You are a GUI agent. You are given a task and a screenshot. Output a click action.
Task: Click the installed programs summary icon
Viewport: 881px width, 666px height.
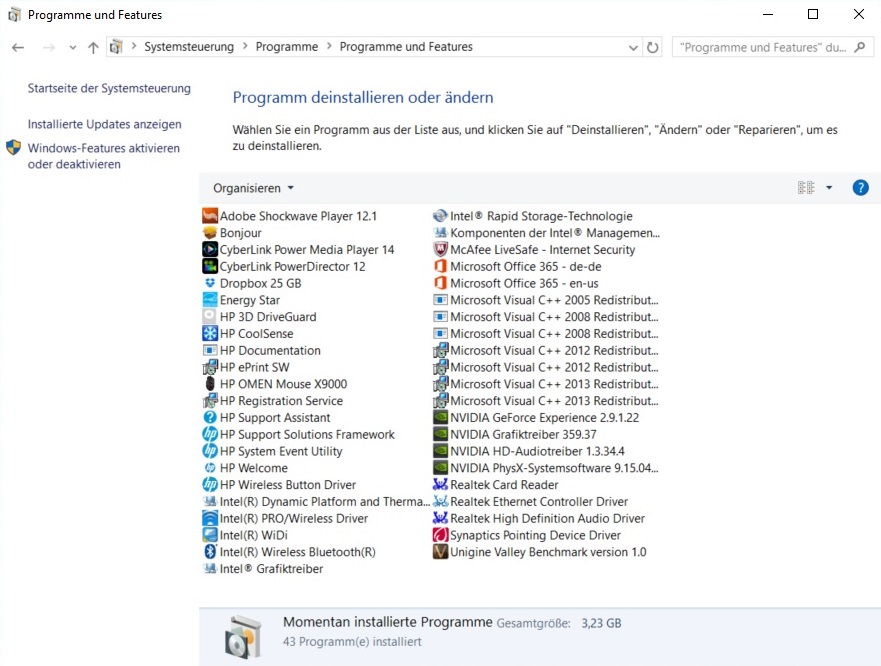click(243, 637)
